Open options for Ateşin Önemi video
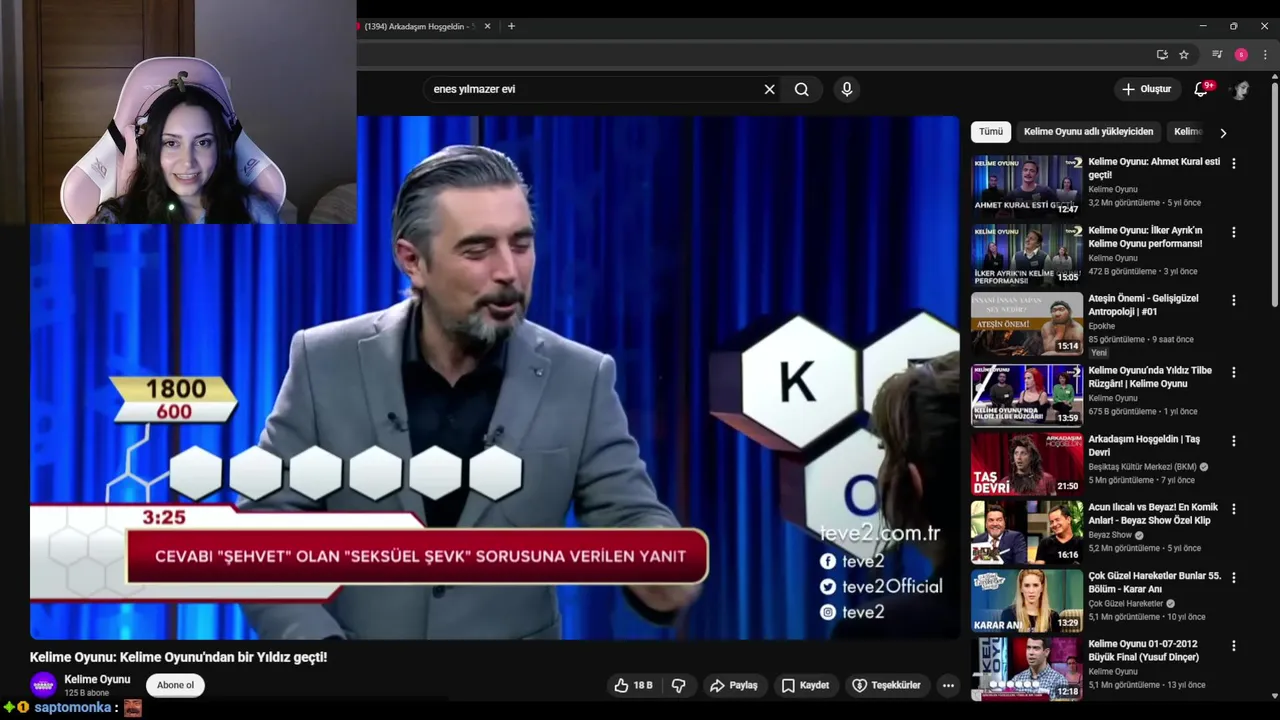The height and width of the screenshot is (720, 1280). click(x=1233, y=300)
